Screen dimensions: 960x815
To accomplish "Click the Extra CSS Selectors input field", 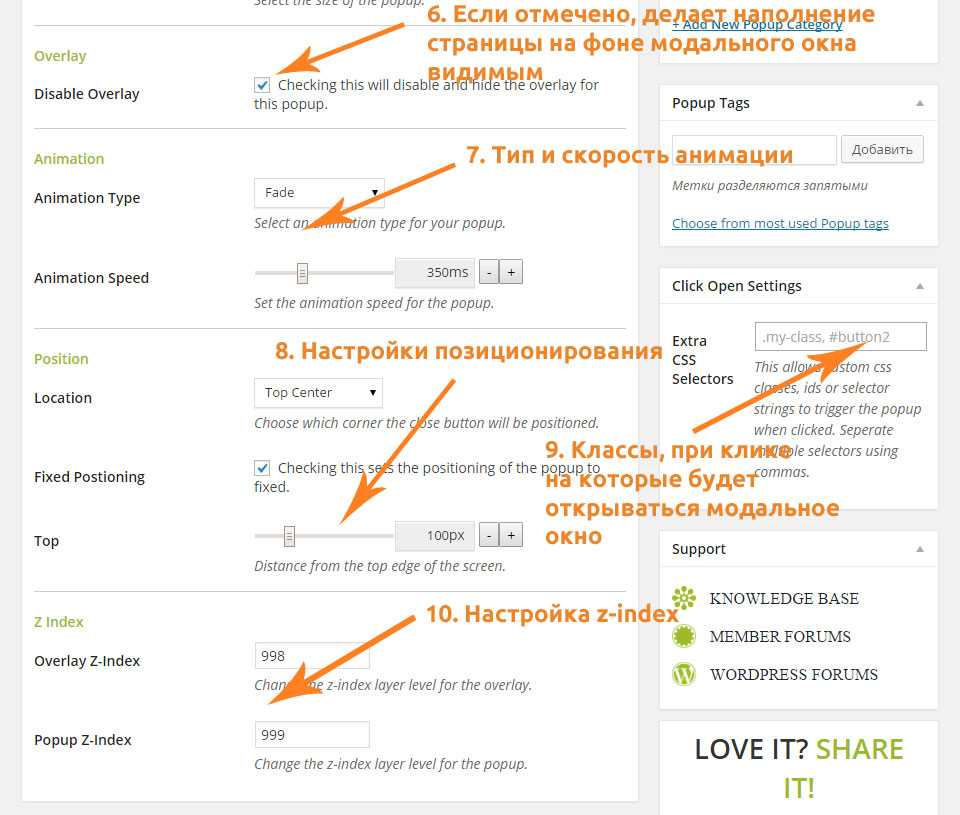I will (840, 337).
